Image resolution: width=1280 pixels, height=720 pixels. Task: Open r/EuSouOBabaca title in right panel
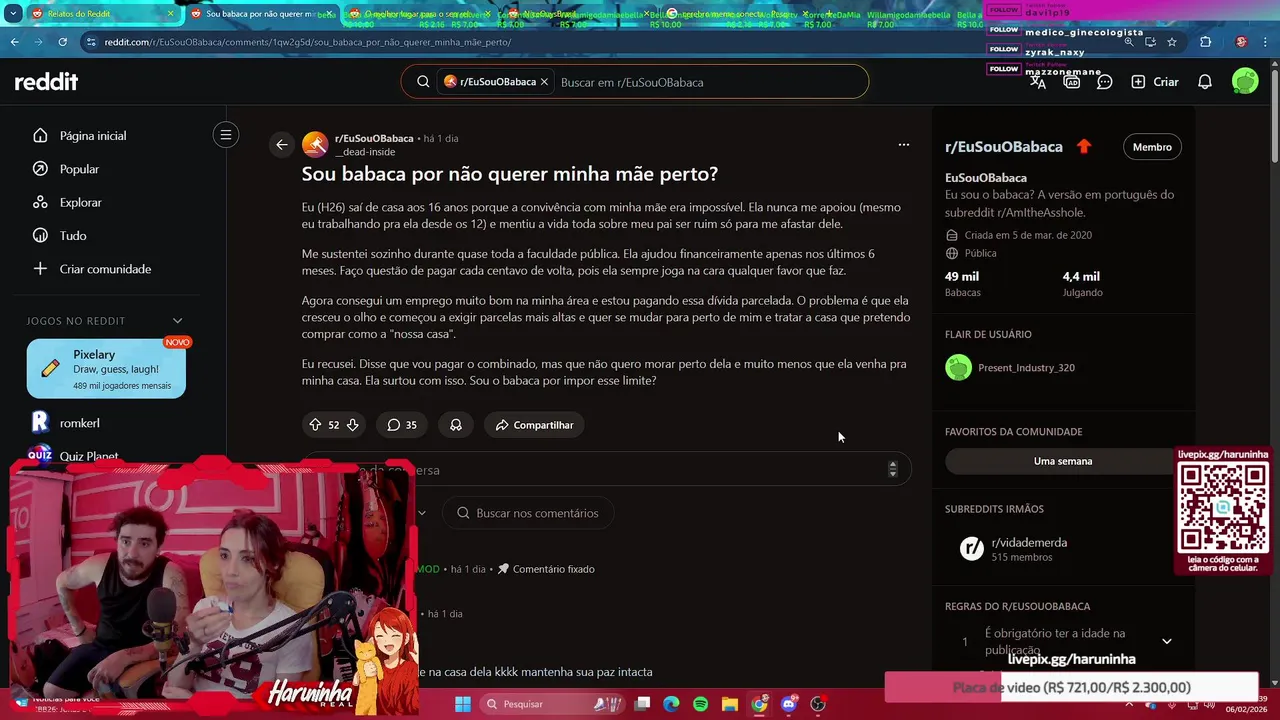click(x=1004, y=147)
